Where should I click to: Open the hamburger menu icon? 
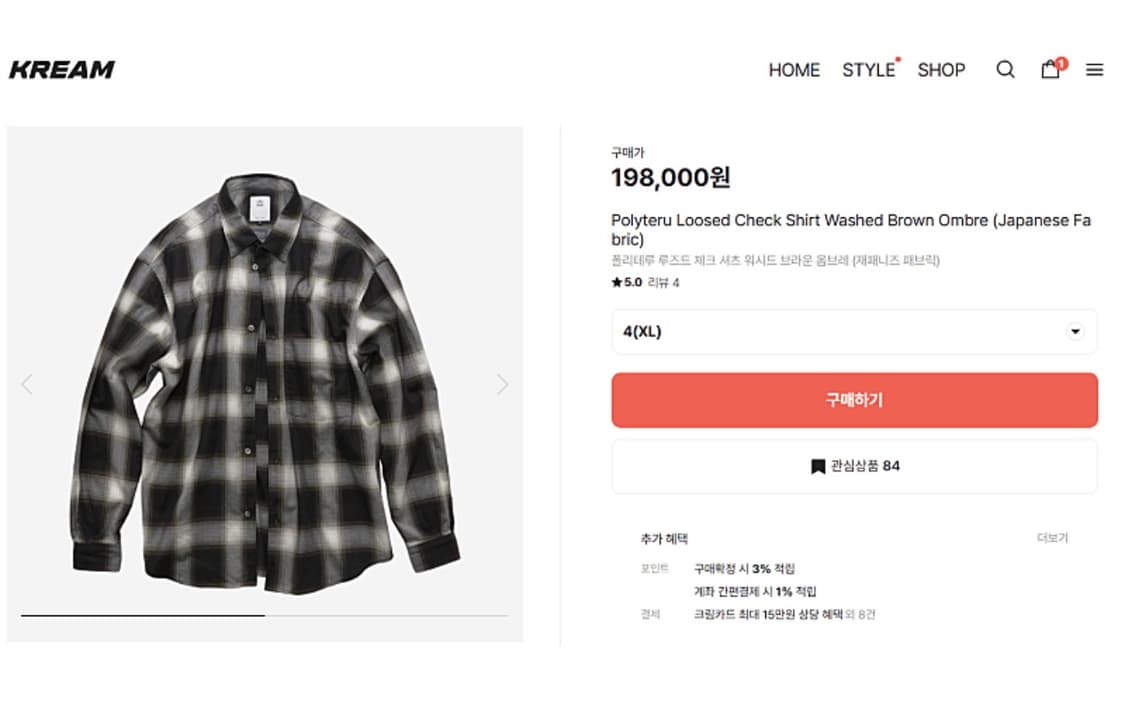1095,70
